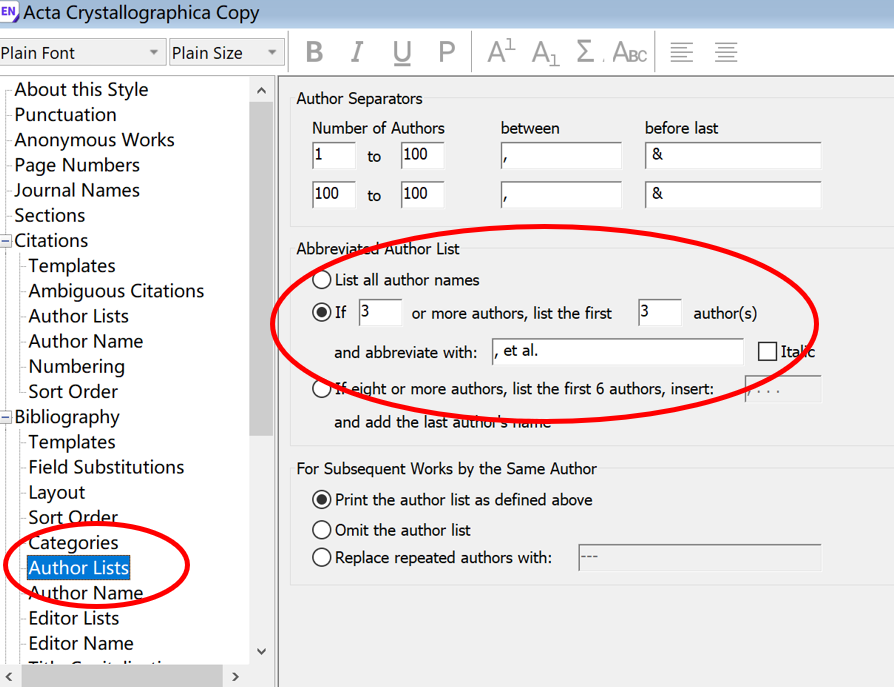Open Sort Order under Citations
The image size is (896, 687).
pyautogui.click(x=73, y=392)
